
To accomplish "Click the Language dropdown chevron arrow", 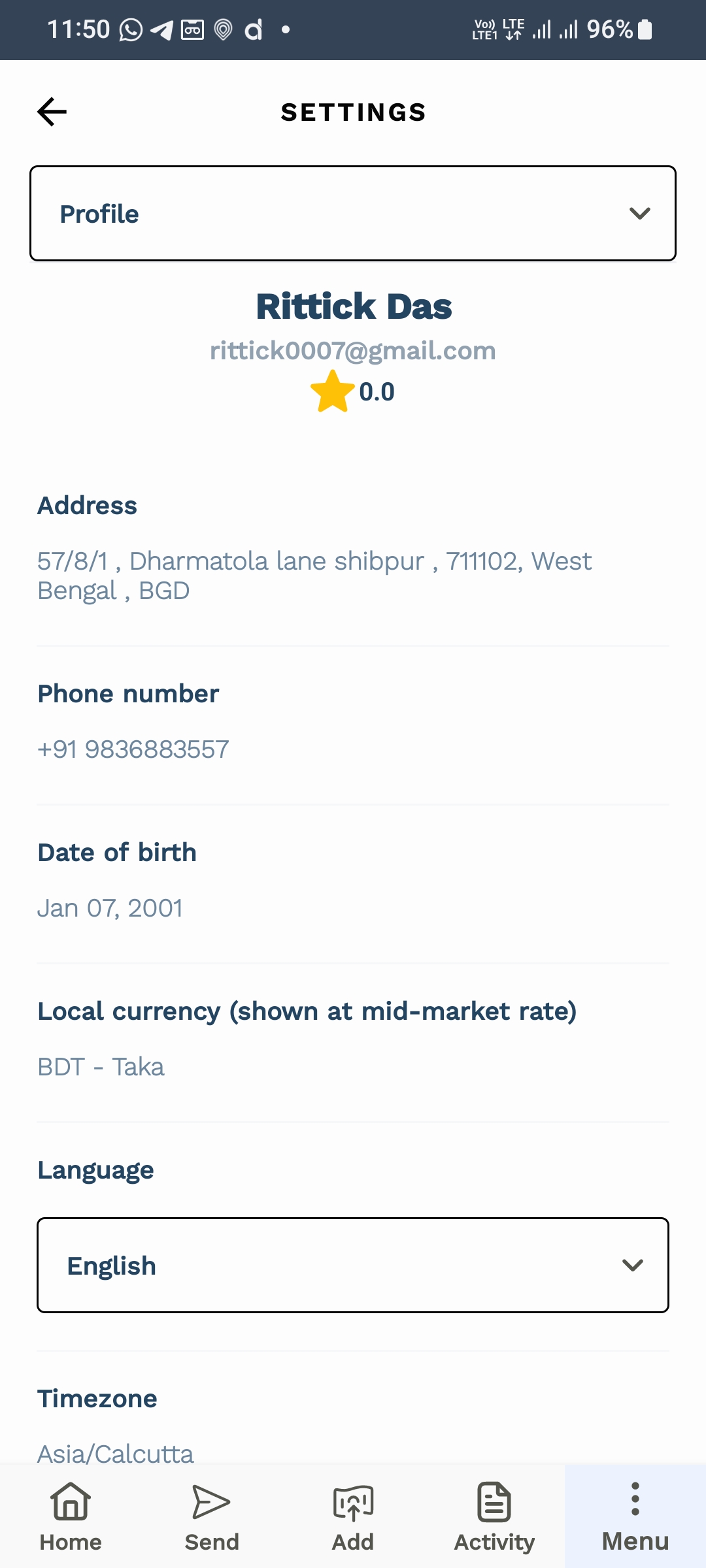I will tap(633, 1266).
